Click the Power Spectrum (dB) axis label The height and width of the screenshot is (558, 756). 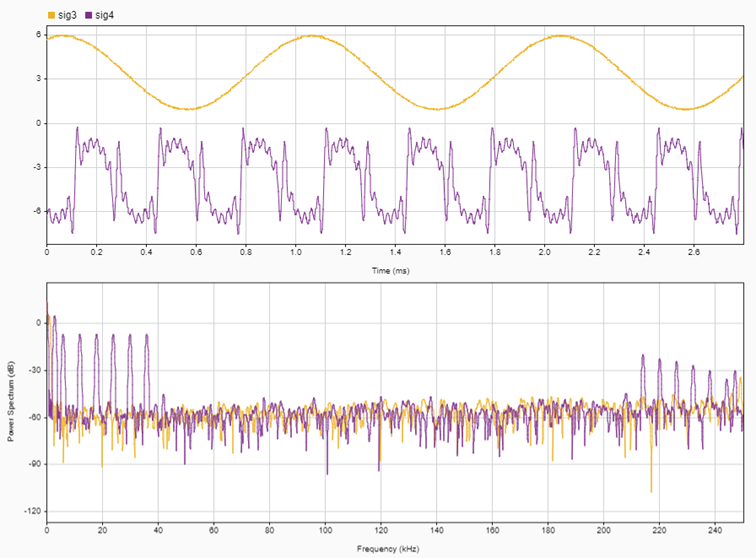point(11,401)
